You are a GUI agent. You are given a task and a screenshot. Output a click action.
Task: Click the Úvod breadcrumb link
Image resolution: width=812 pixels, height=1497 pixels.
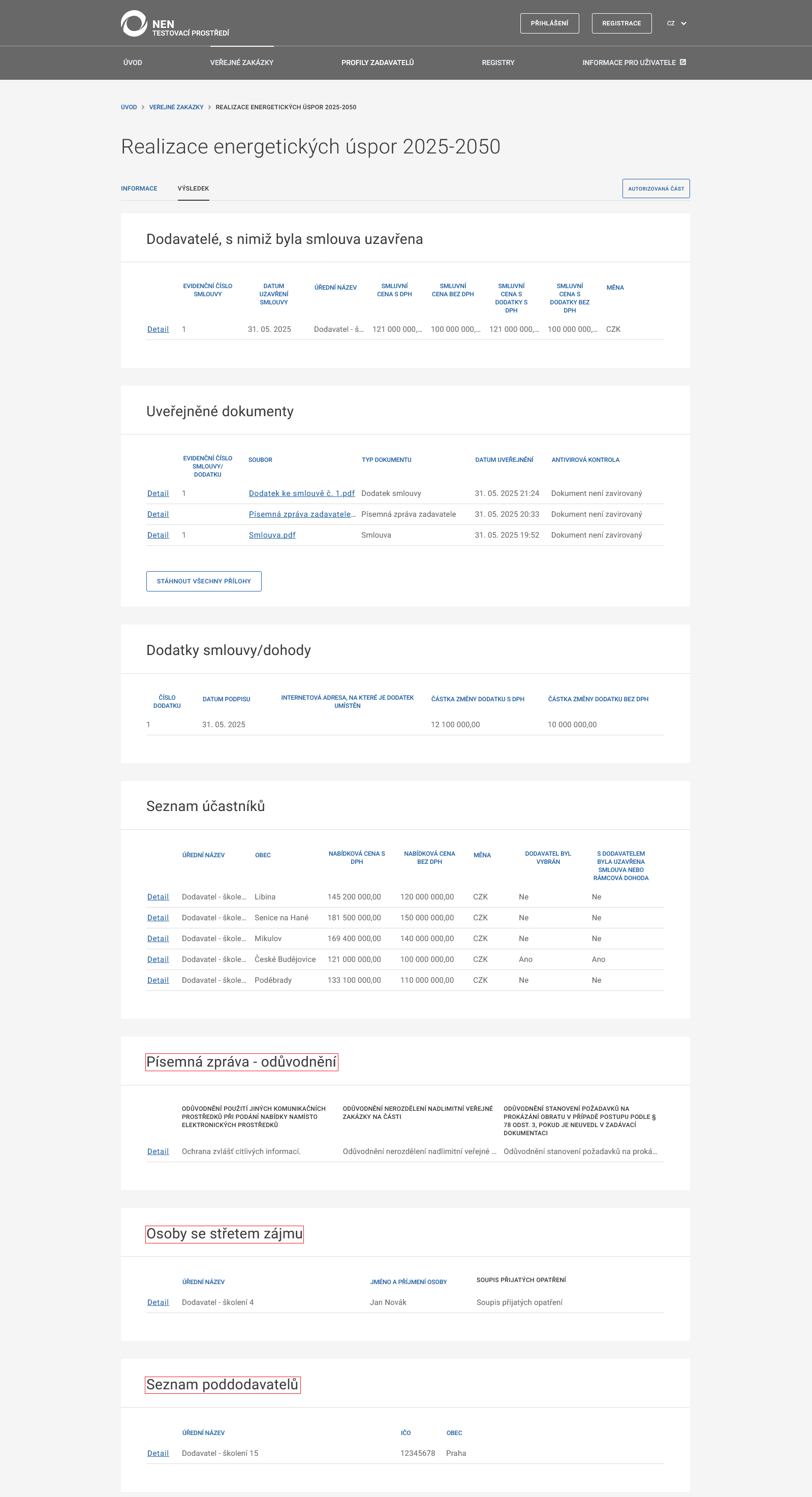(129, 107)
